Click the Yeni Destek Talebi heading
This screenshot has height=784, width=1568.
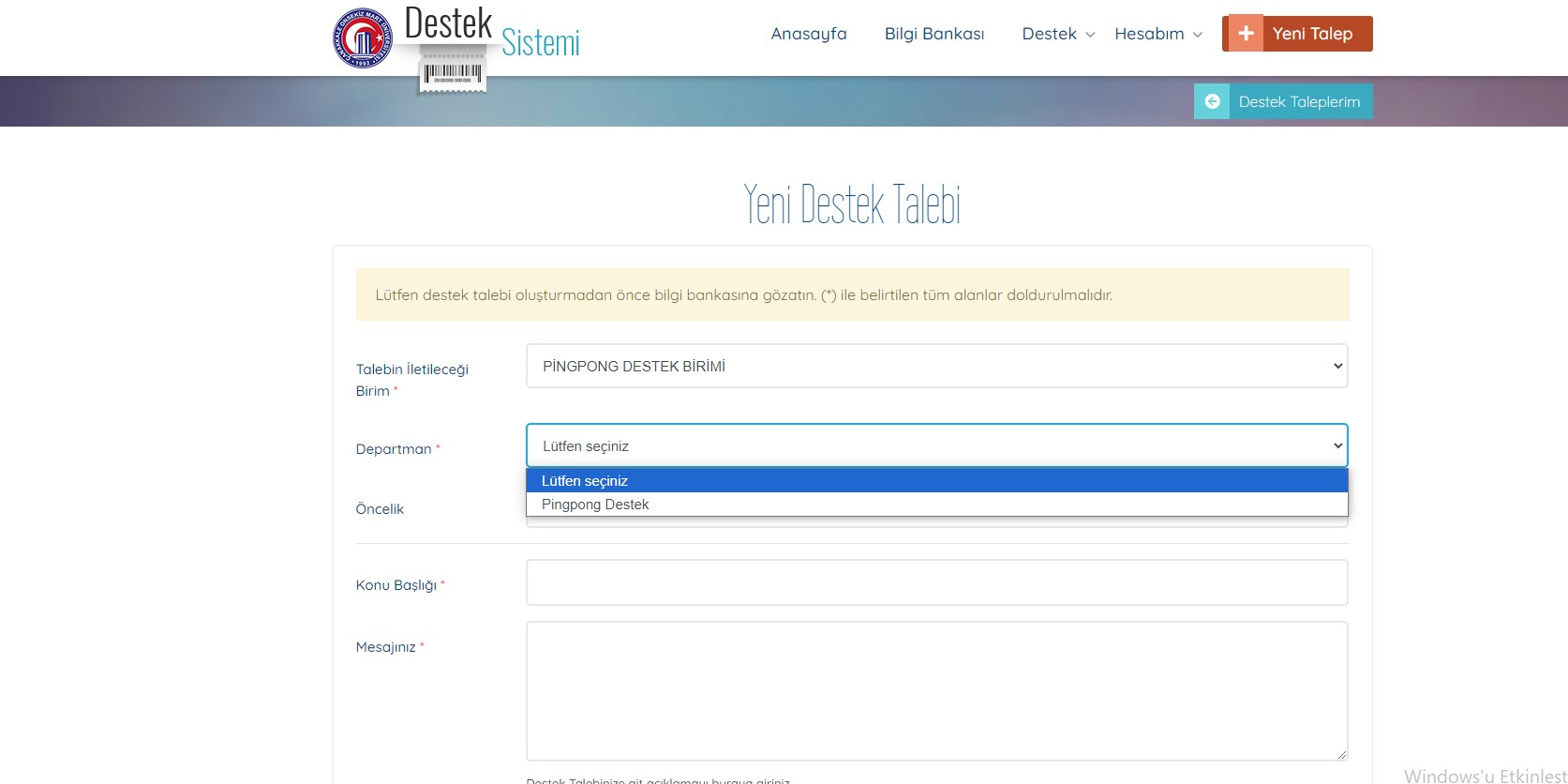tap(852, 204)
